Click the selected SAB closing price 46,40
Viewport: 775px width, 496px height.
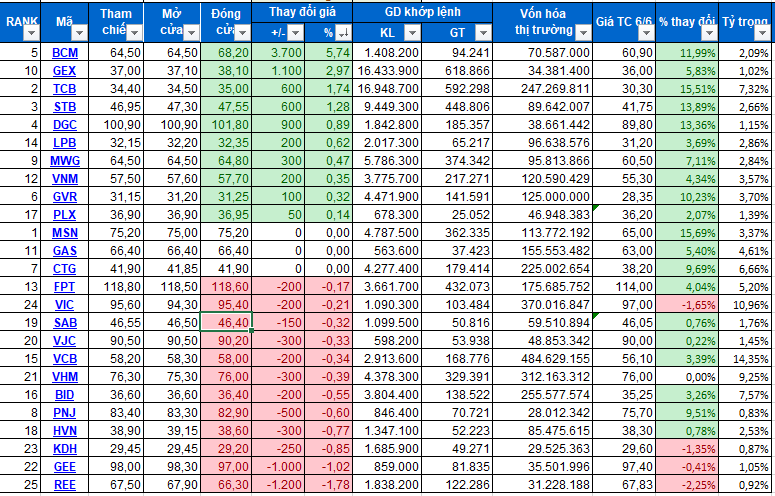(x=226, y=323)
